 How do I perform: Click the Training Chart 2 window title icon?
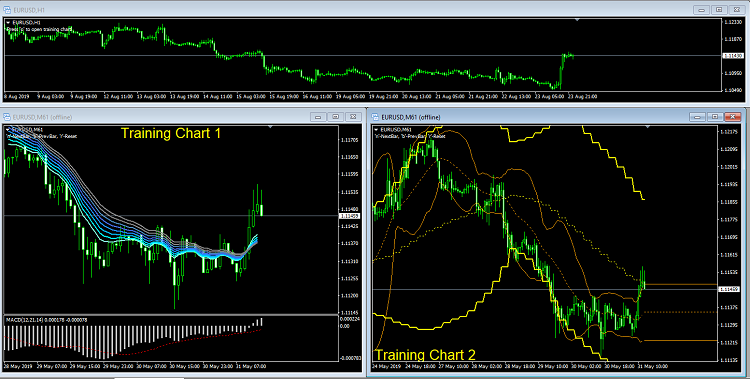[x=375, y=117]
